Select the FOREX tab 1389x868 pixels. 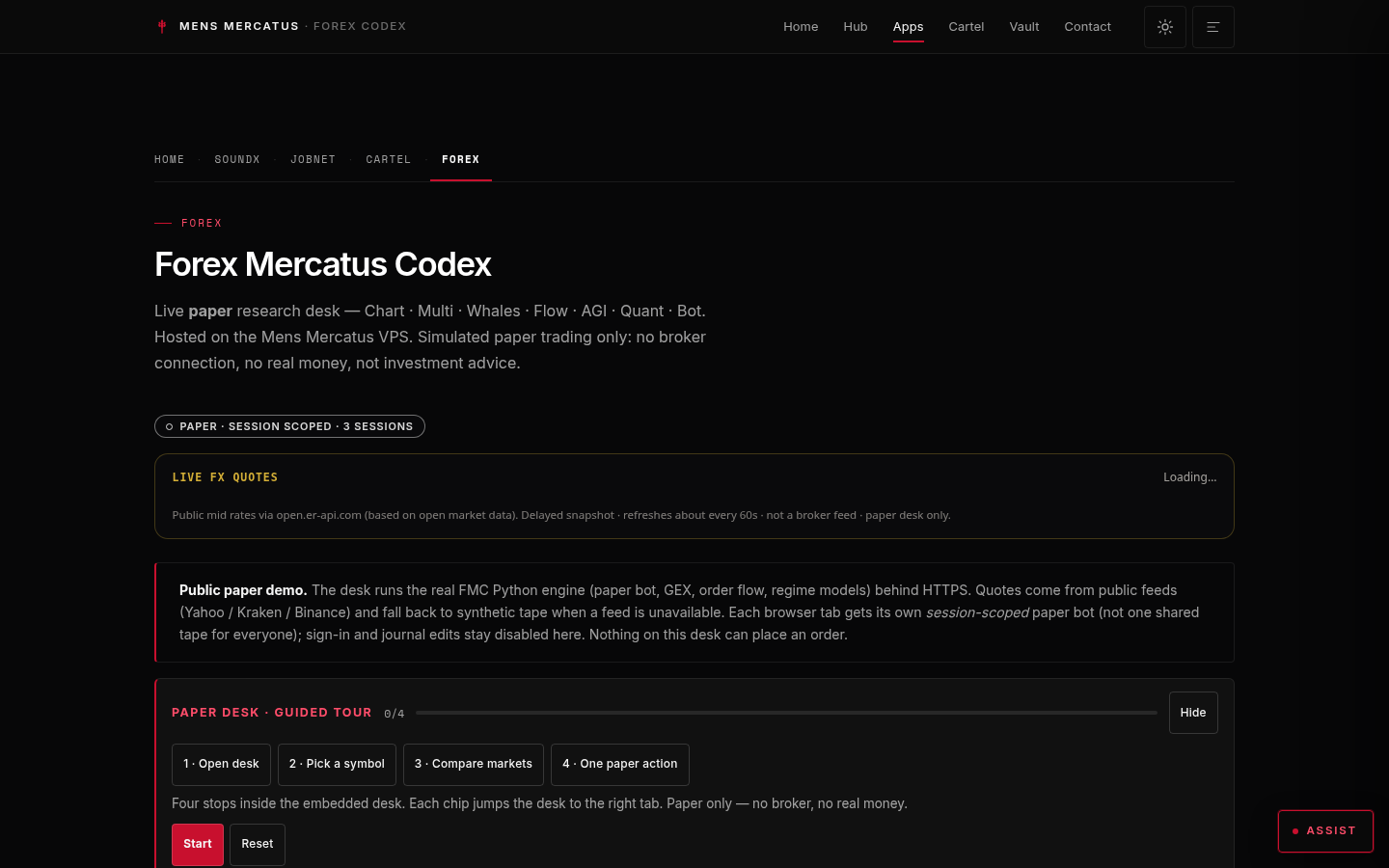coord(461,159)
